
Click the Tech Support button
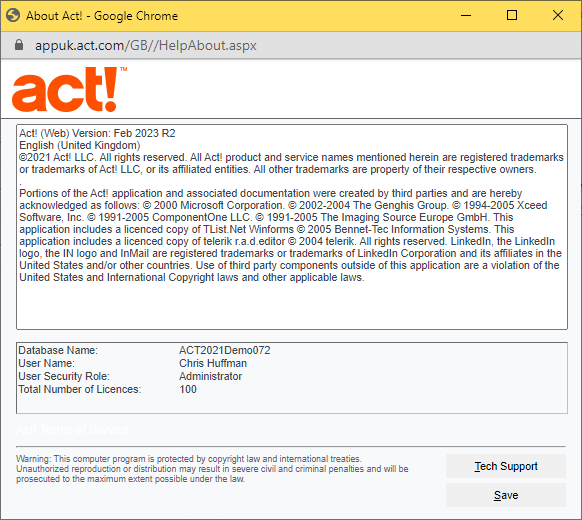(506, 466)
